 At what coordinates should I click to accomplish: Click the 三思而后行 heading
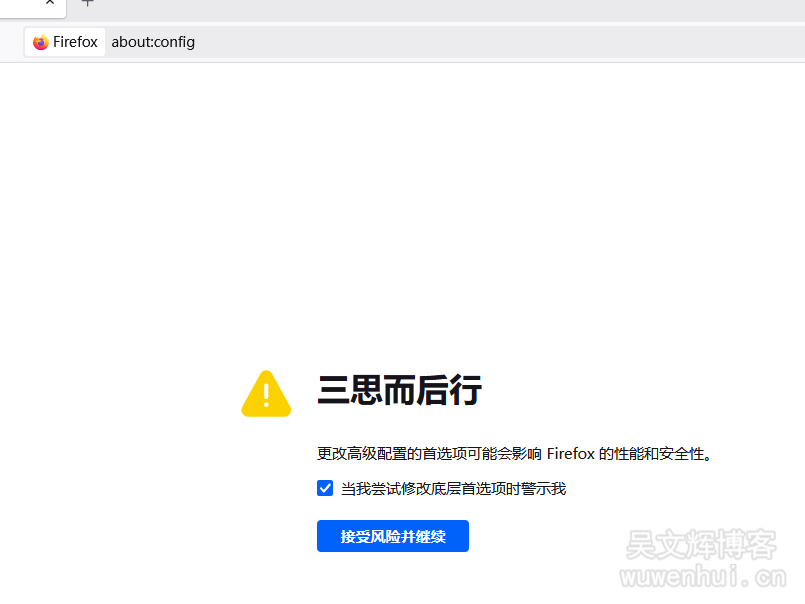coord(399,390)
